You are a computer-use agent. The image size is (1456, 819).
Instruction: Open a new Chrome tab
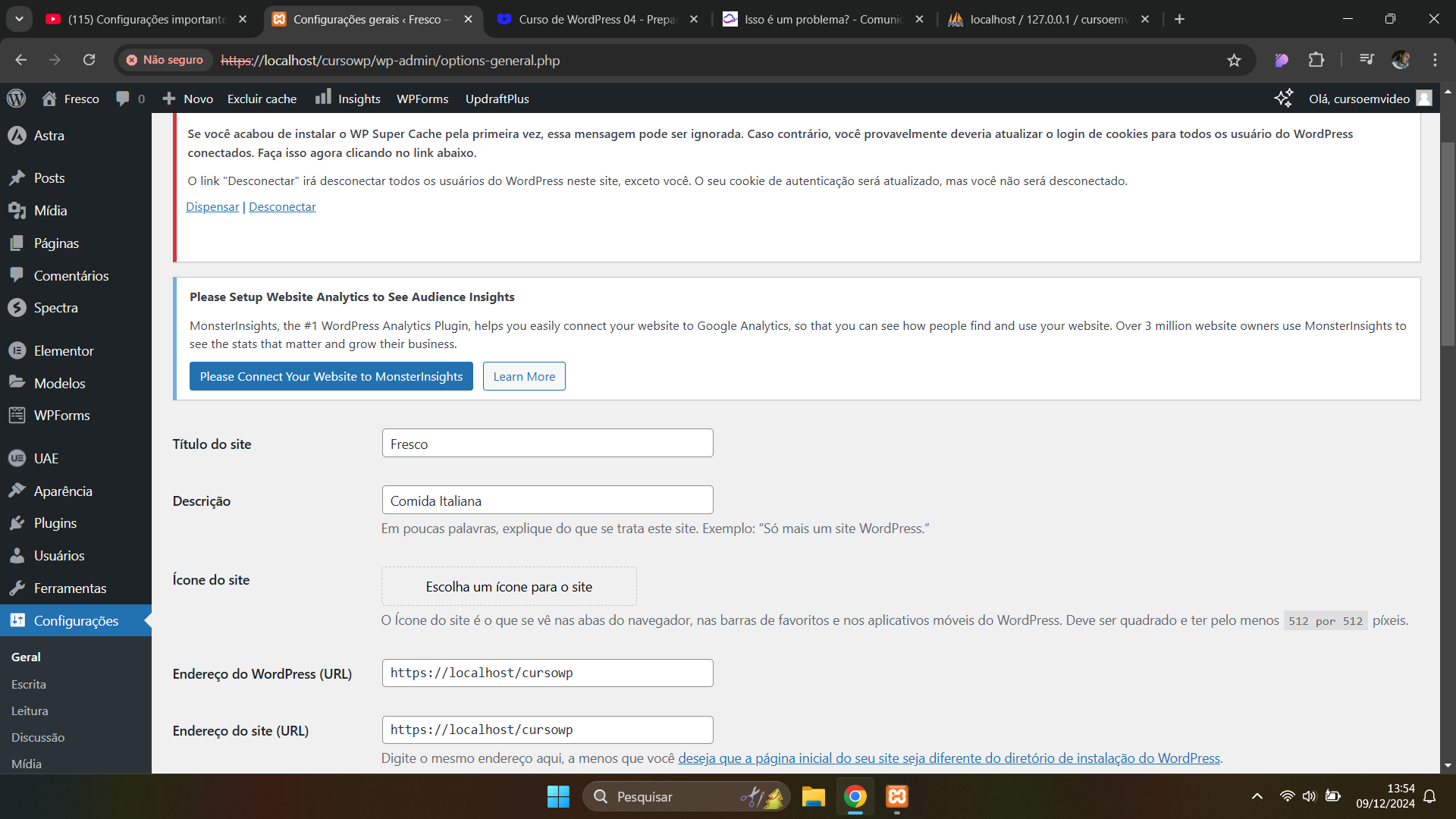[1179, 19]
